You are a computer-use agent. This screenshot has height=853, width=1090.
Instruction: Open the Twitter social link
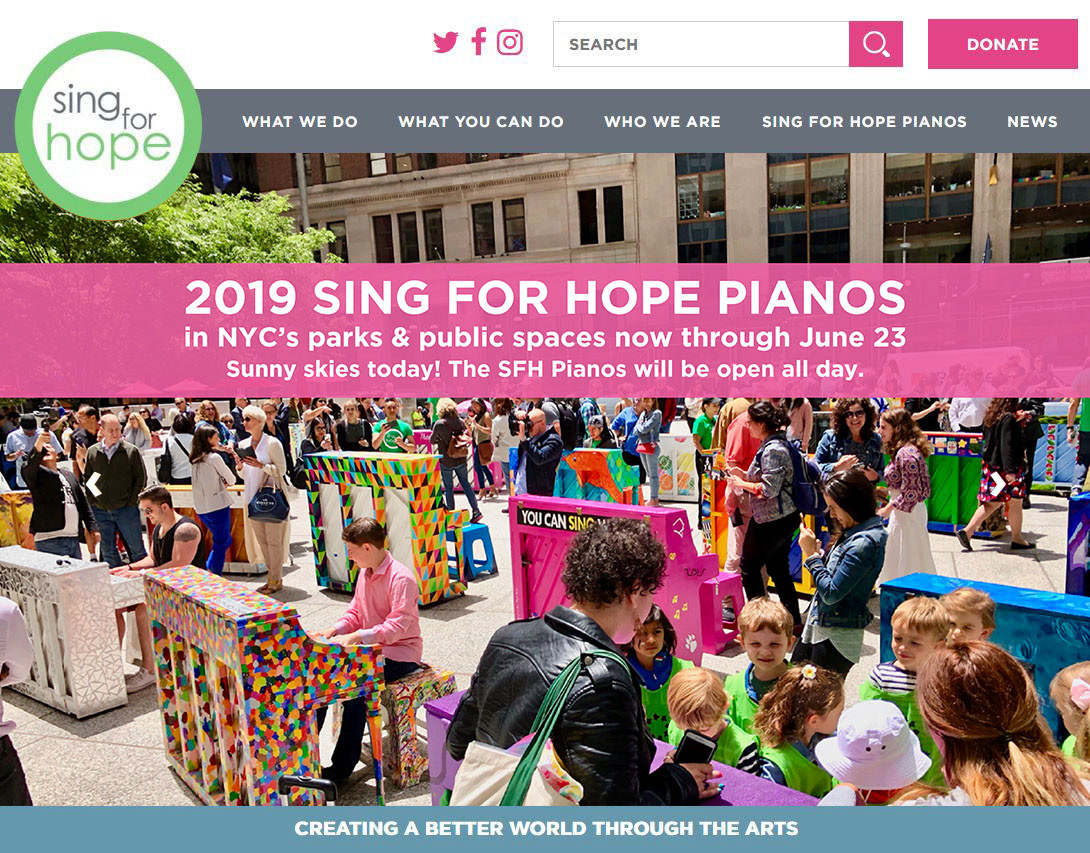pyautogui.click(x=446, y=42)
